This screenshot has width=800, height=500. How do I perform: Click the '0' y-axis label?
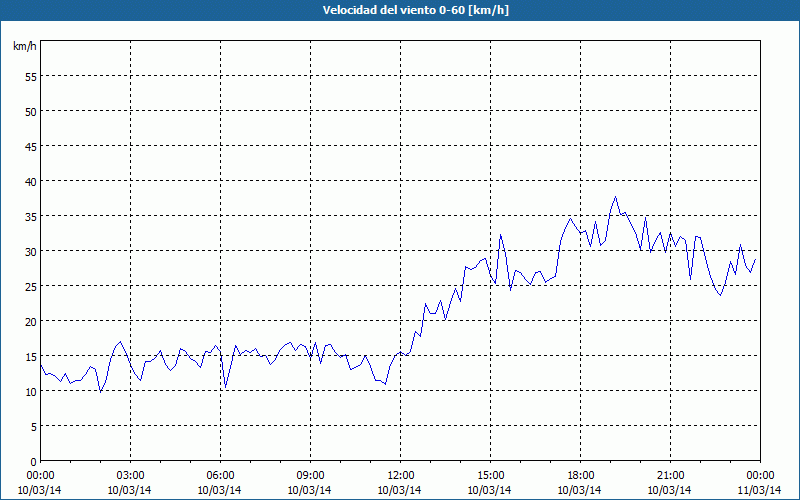click(x=34, y=462)
